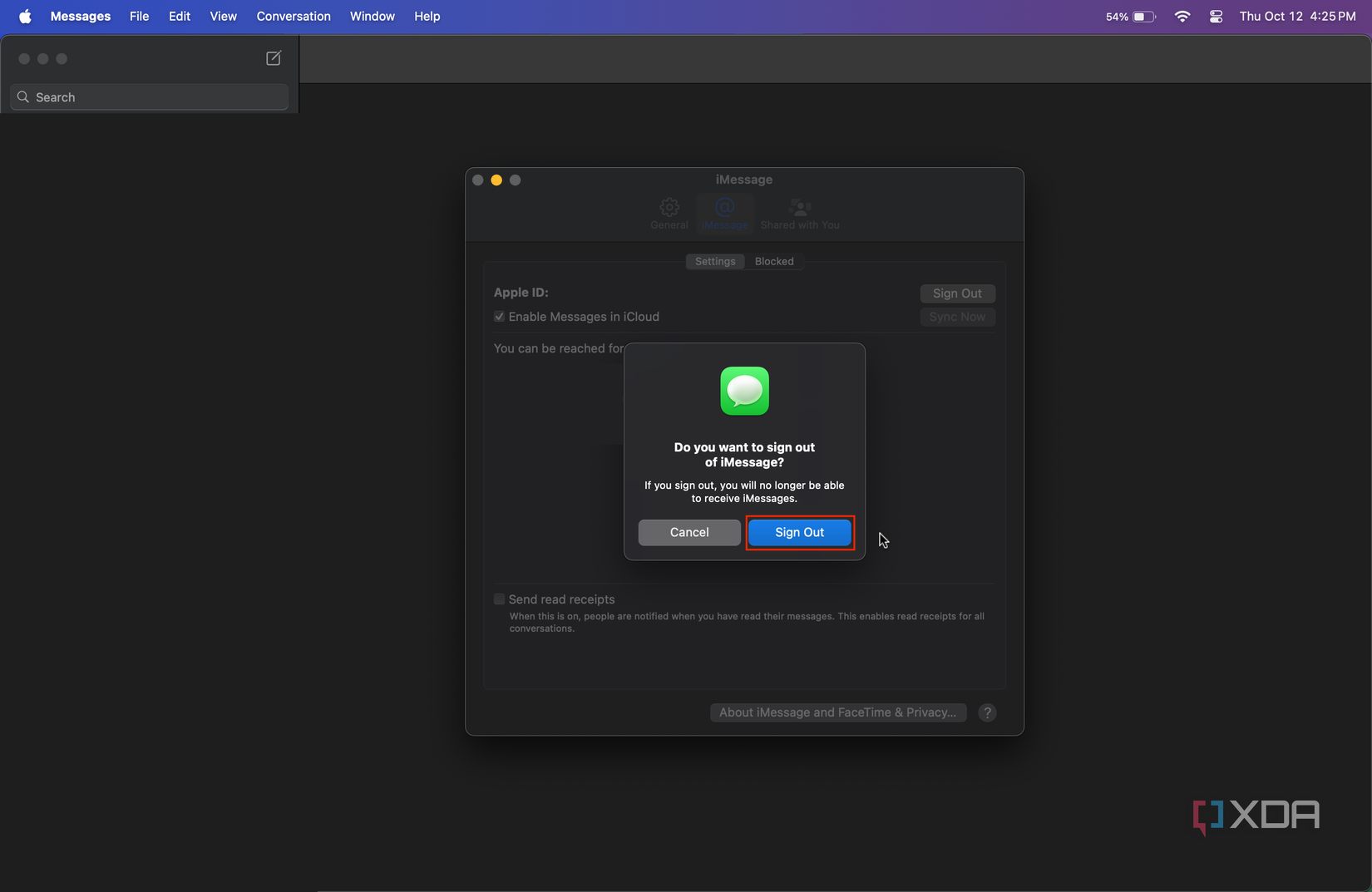Confirm with the blue Sign Out button
This screenshot has width=1372, height=892.
pos(800,532)
